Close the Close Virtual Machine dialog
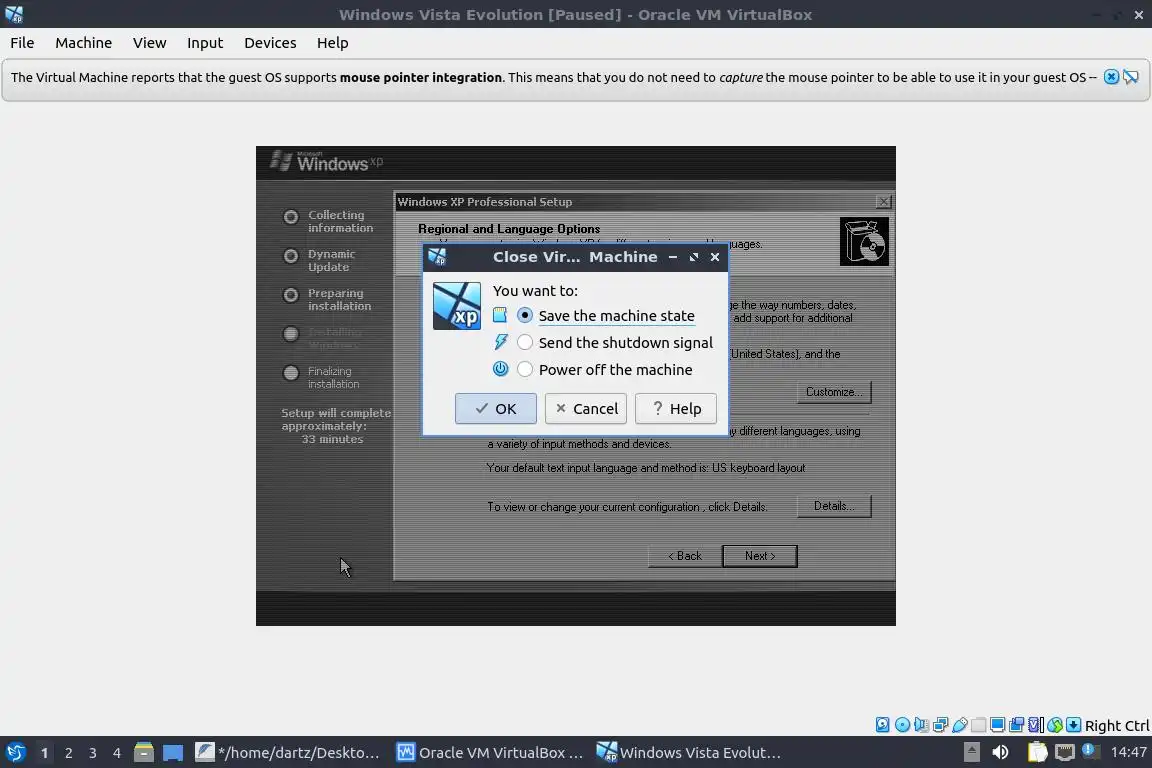This screenshot has height=768, width=1152. tap(715, 256)
